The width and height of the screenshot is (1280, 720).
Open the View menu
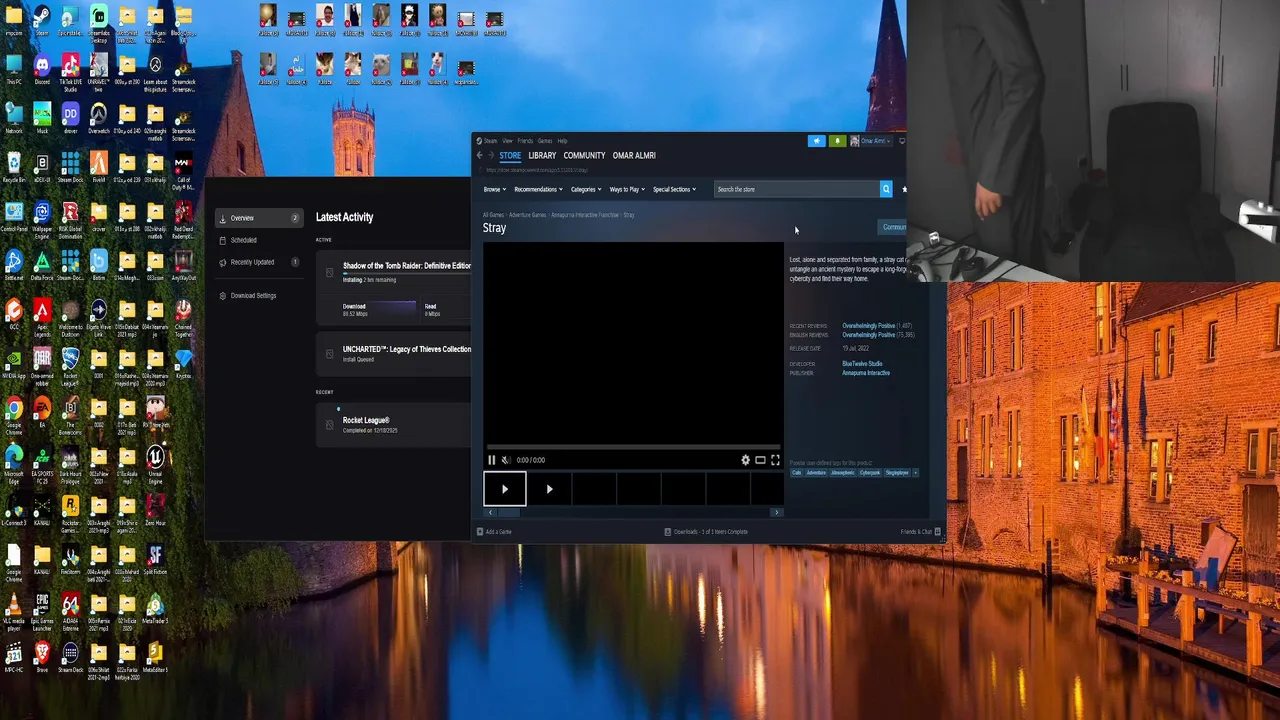pyautogui.click(x=507, y=141)
